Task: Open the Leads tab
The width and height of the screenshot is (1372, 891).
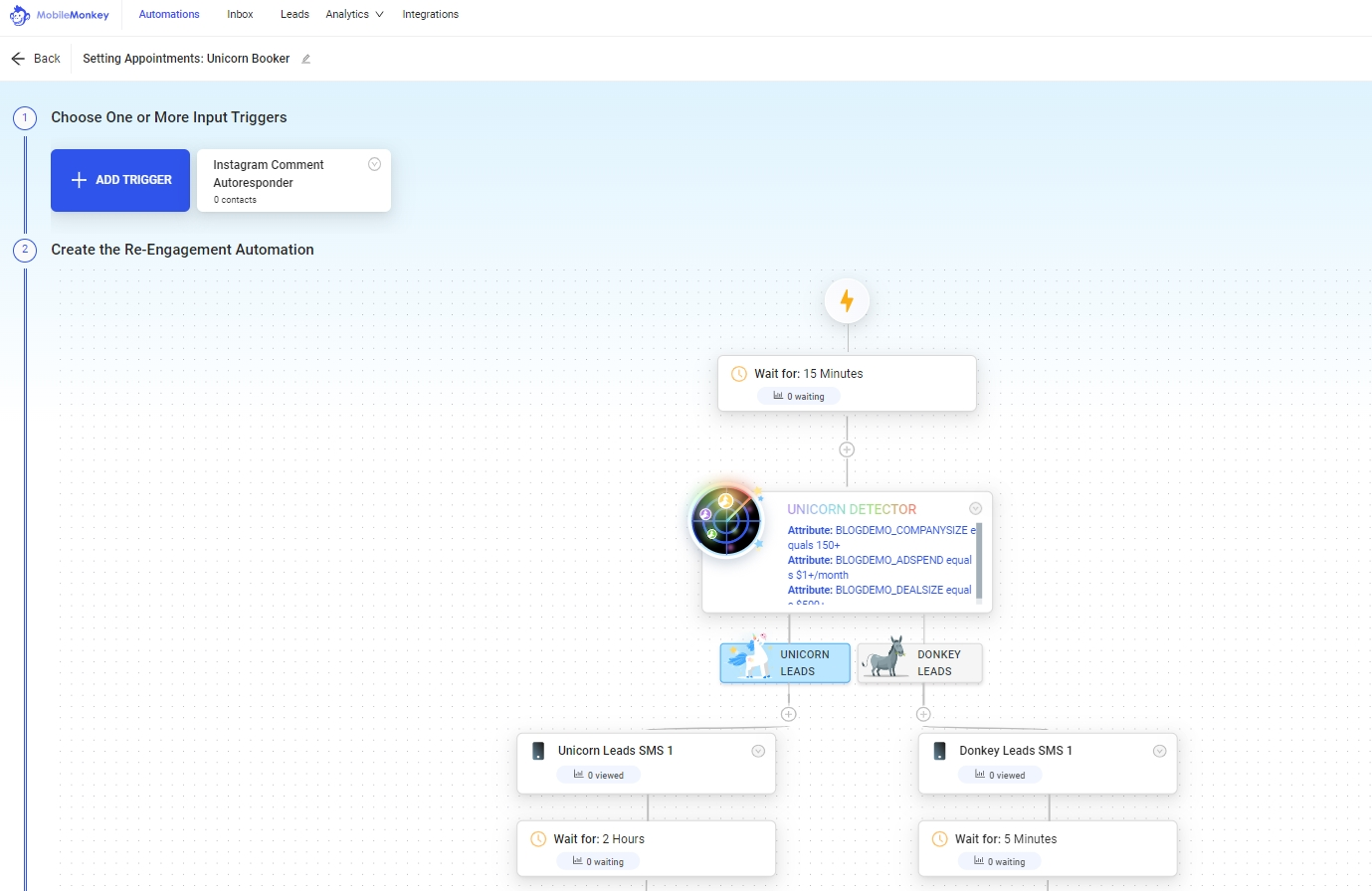Action: coord(294,14)
